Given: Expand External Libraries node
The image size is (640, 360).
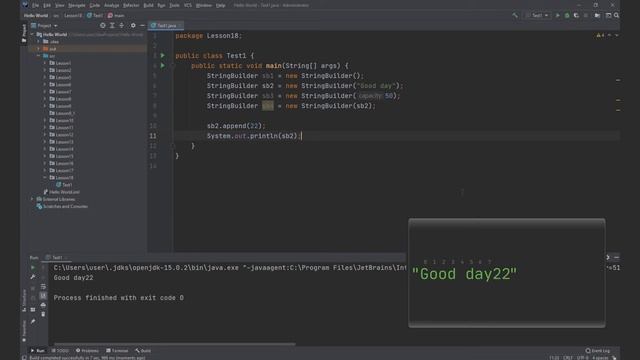Looking at the screenshot, I should click(x=32, y=199).
